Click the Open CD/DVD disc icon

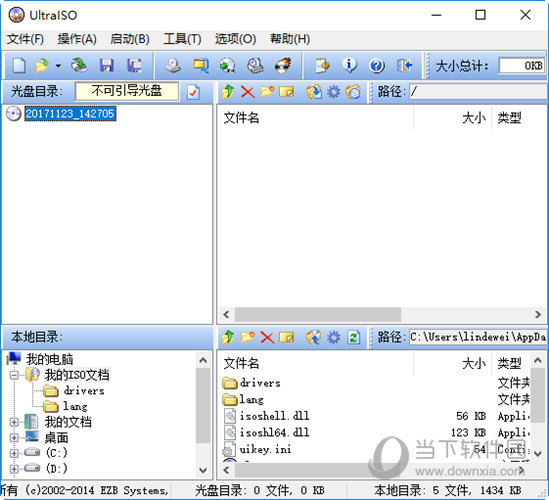pyautogui.click(x=79, y=65)
